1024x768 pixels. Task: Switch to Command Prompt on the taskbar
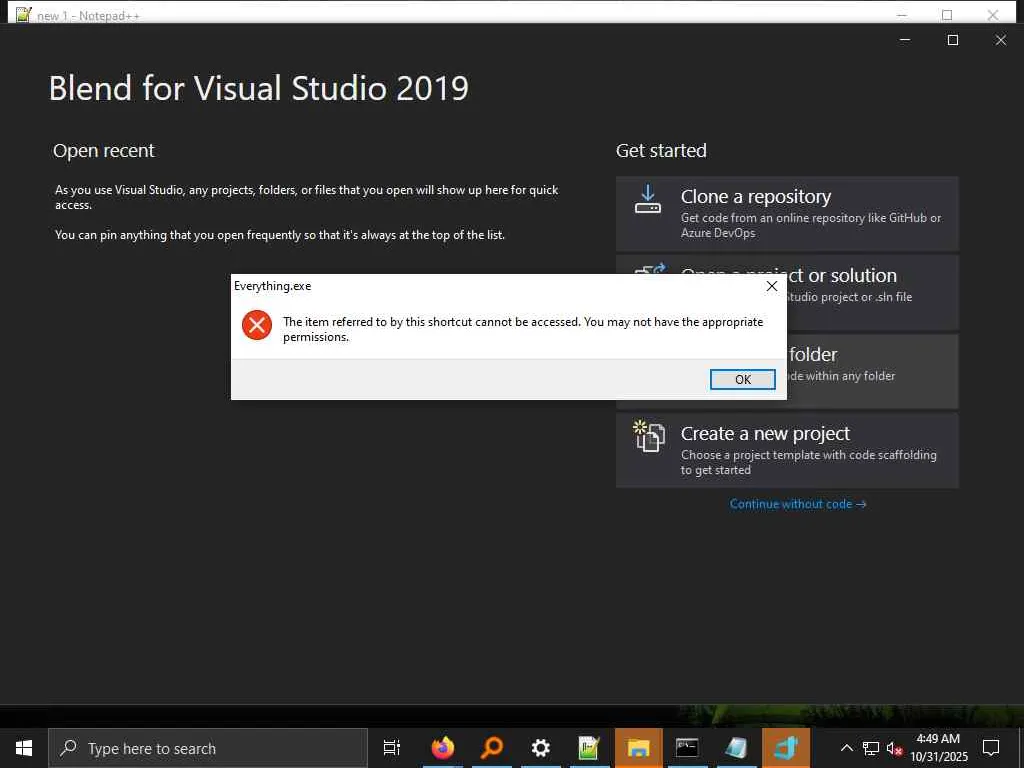pos(688,748)
